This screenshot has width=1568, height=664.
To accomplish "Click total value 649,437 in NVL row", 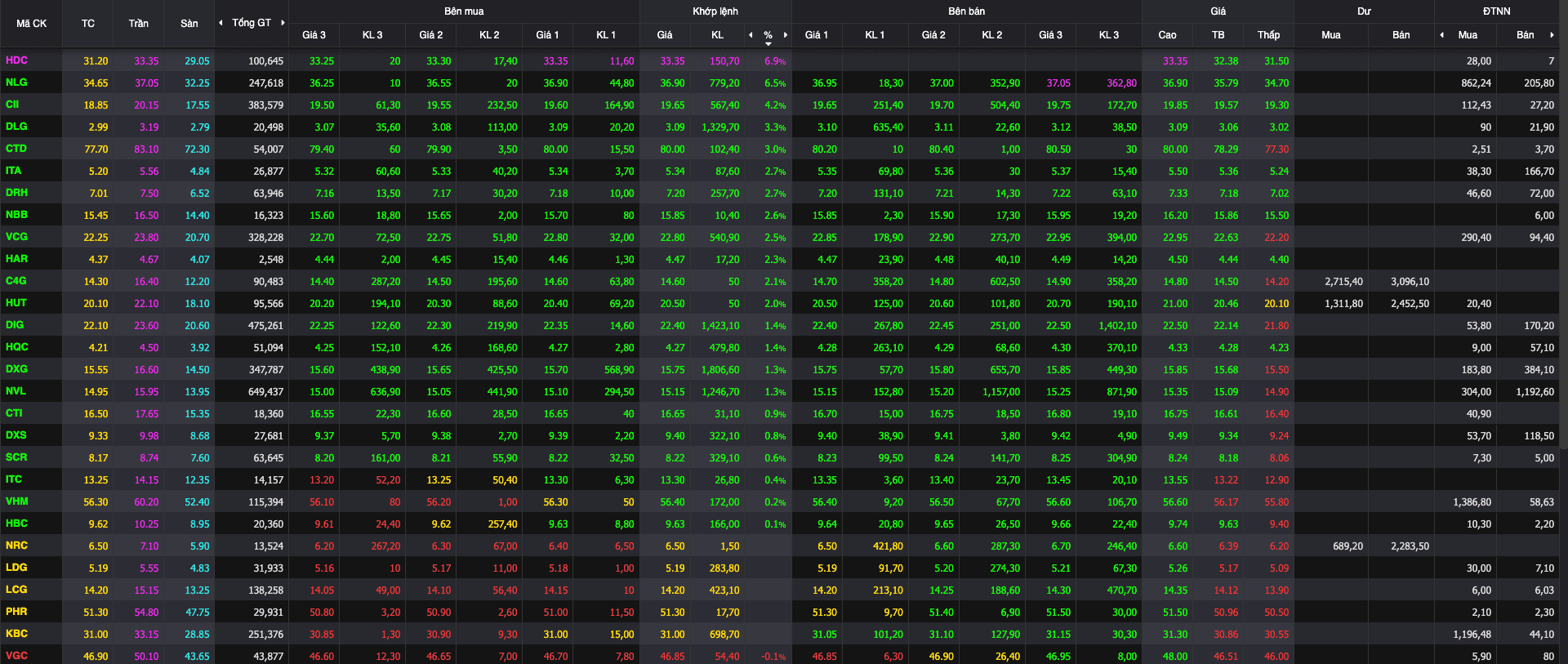I will (265, 392).
